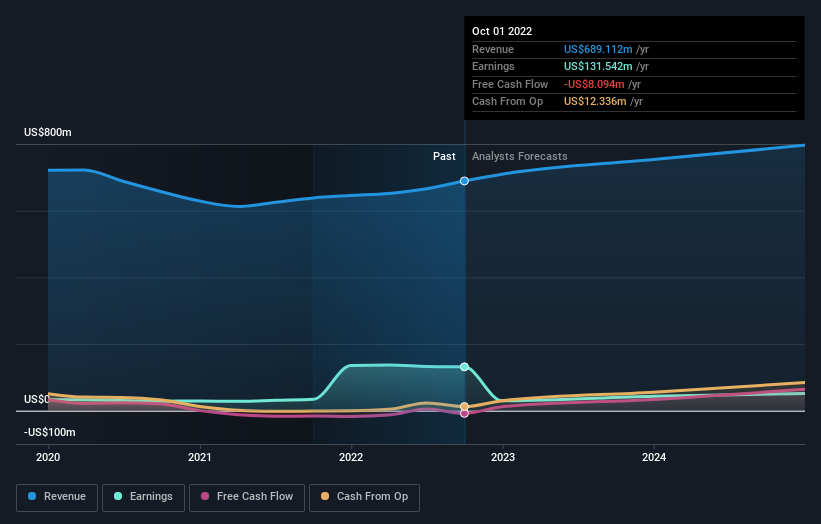Click the 2023 x-axis label
The height and width of the screenshot is (524, 821).
(503, 458)
